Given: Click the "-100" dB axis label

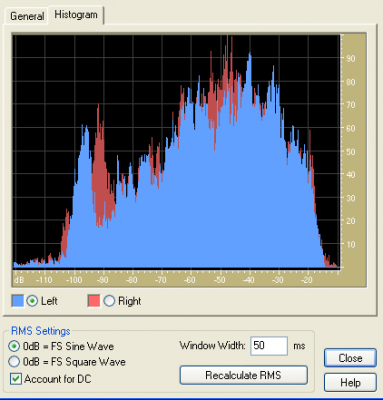Looking at the screenshot, I should point(73,280).
